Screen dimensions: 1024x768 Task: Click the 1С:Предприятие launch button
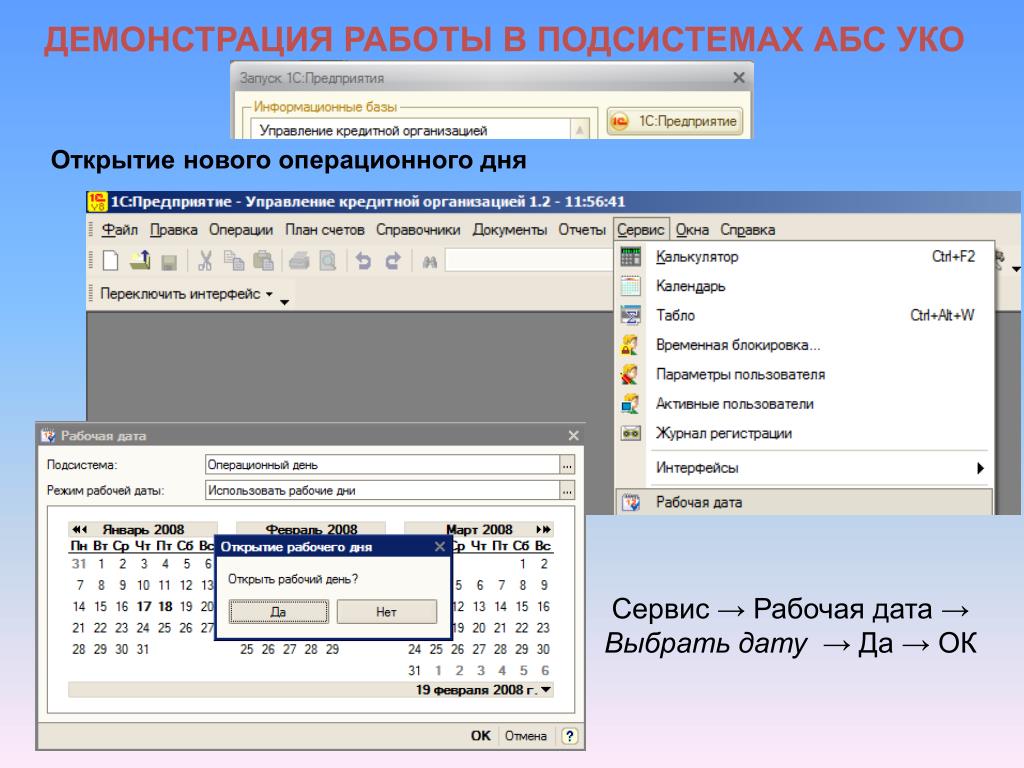675,121
